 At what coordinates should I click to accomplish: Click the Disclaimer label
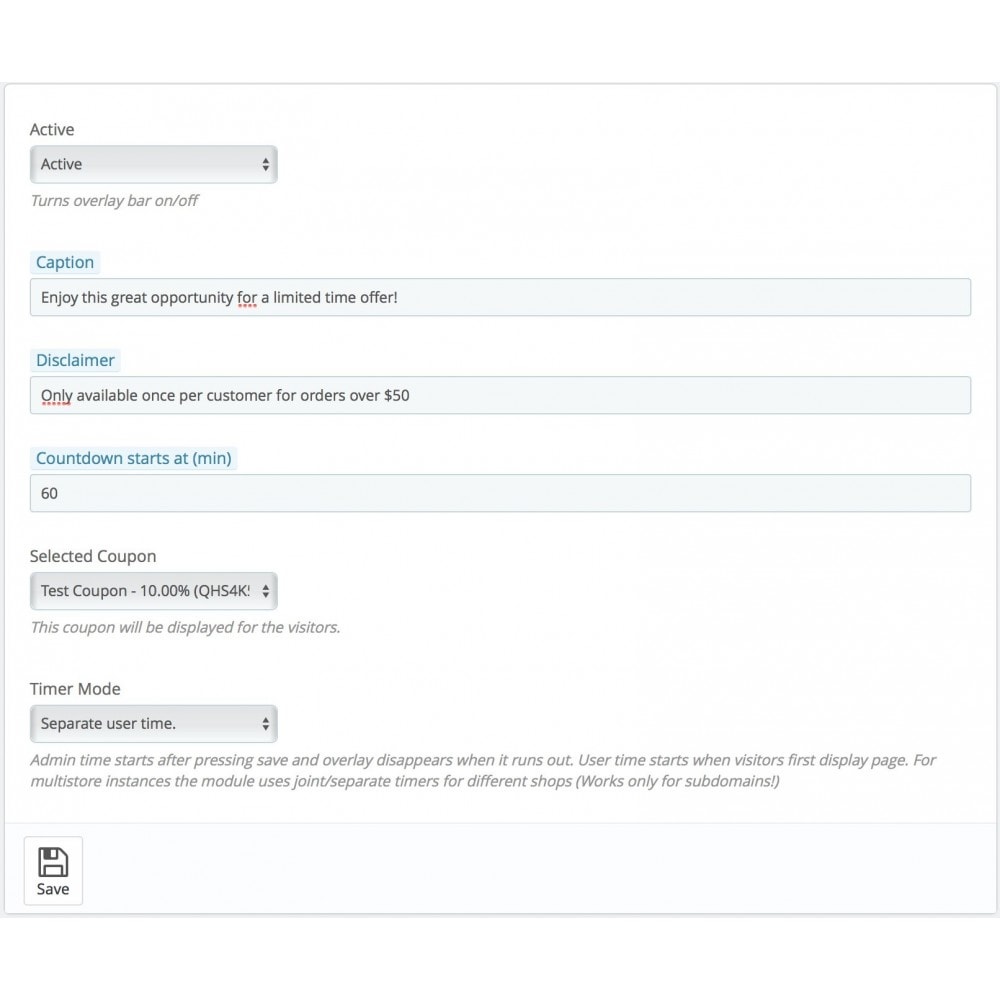[x=75, y=360]
